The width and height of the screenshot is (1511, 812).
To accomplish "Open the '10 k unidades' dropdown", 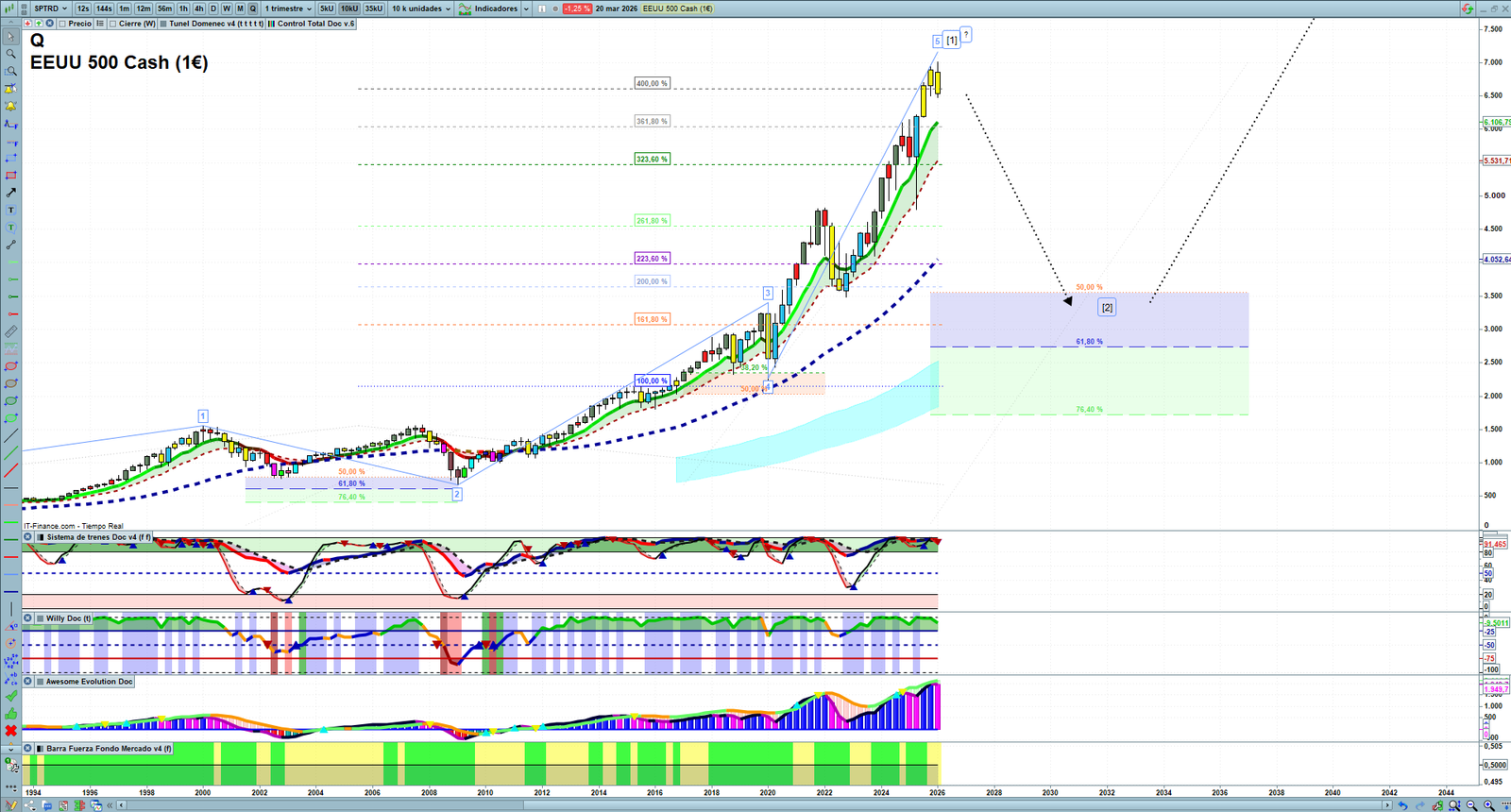I will 421,8.
